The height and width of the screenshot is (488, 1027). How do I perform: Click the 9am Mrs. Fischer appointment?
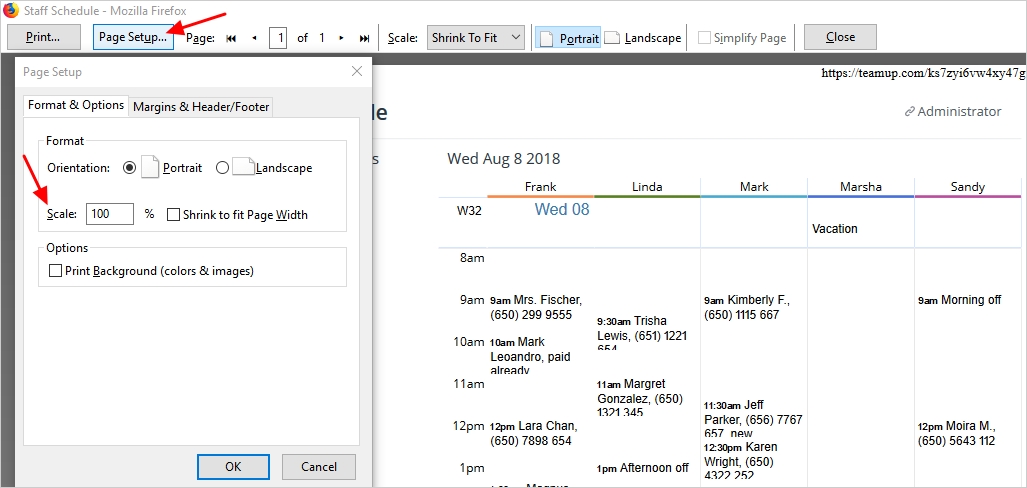click(536, 307)
